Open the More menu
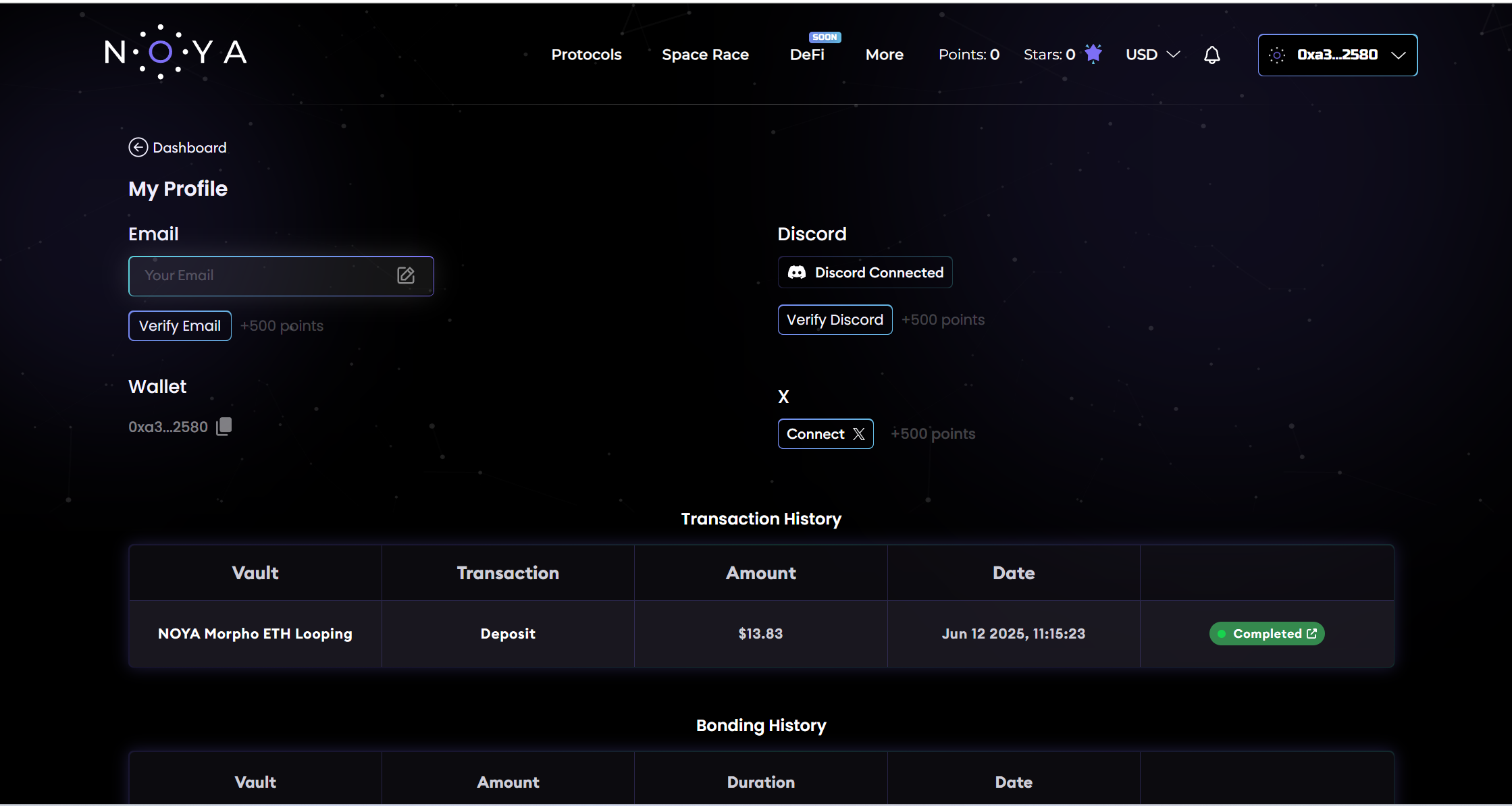This screenshot has height=806, width=1512. [884, 55]
